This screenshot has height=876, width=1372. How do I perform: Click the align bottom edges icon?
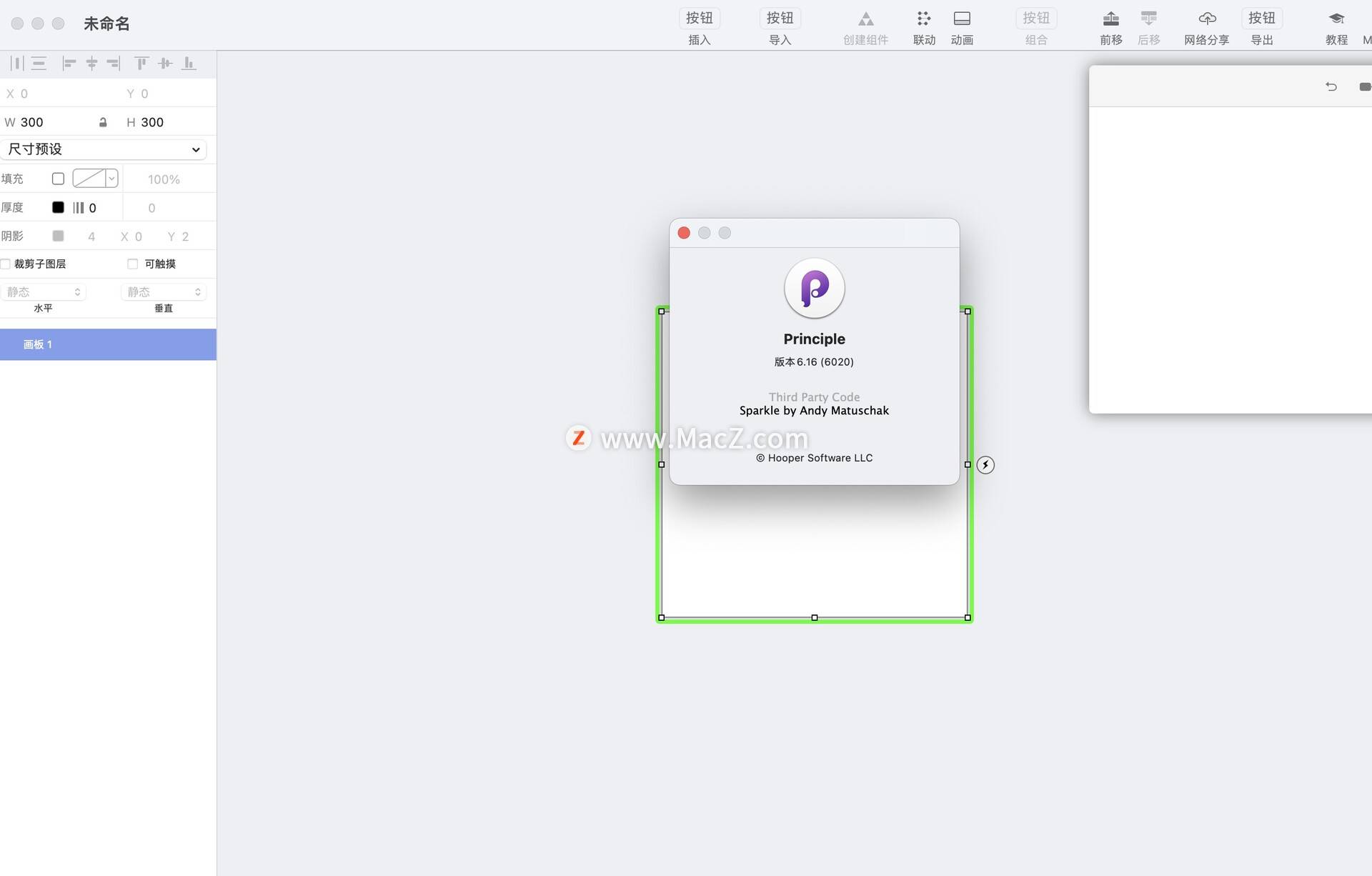click(x=189, y=64)
